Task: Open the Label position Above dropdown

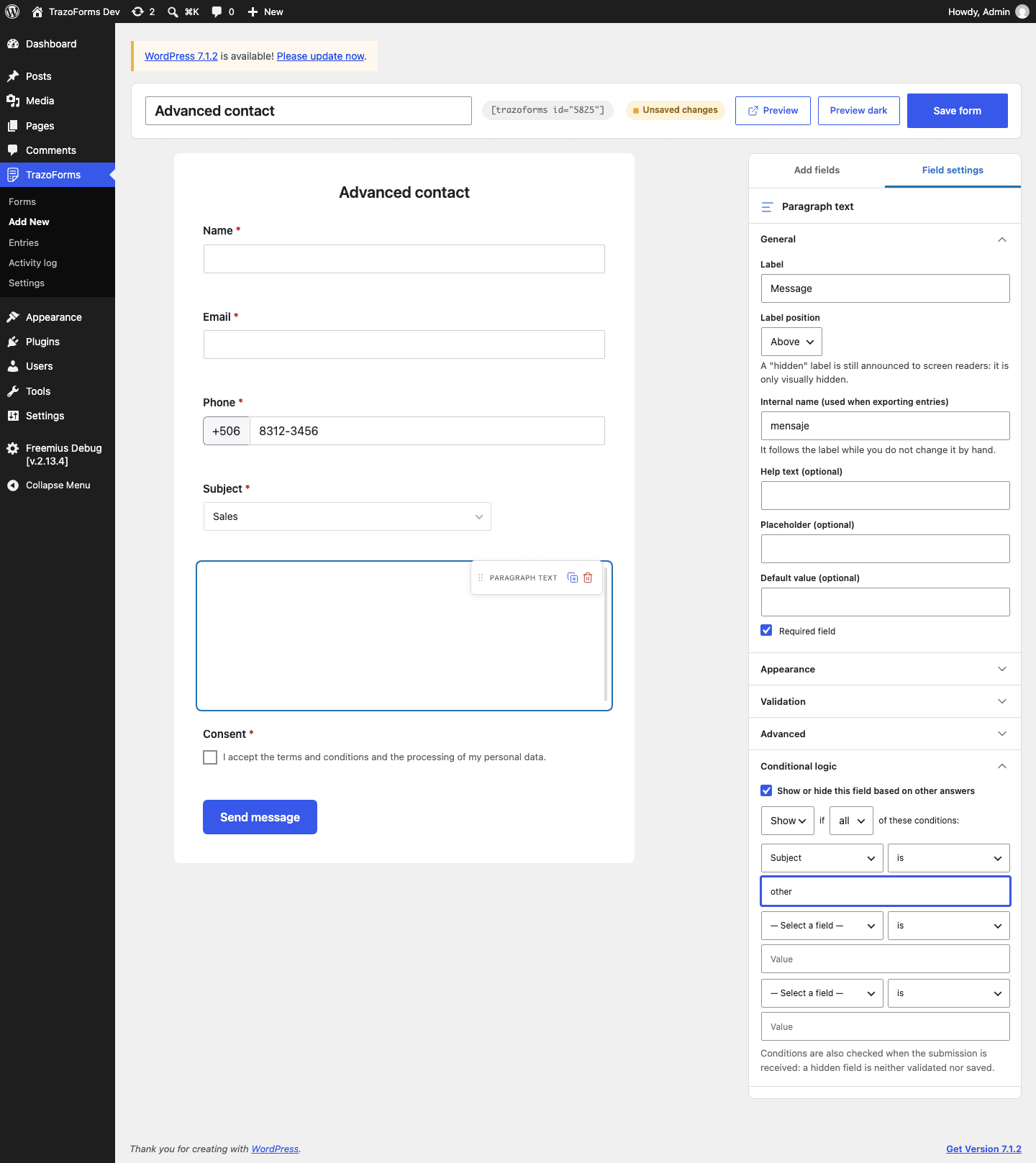Action: click(x=791, y=342)
